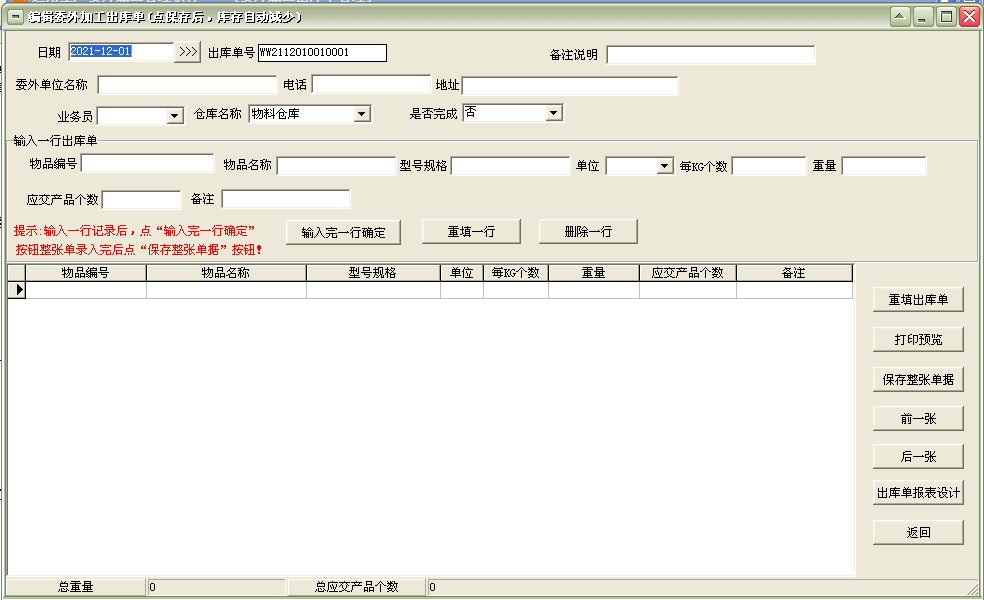Click the 电话 input field
The image size is (984, 600).
point(371,85)
